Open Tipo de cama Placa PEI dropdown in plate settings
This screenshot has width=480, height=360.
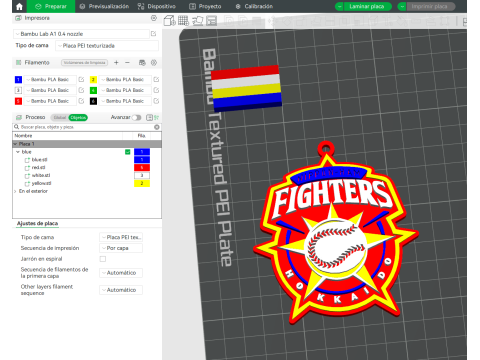pyautogui.click(x=121, y=237)
